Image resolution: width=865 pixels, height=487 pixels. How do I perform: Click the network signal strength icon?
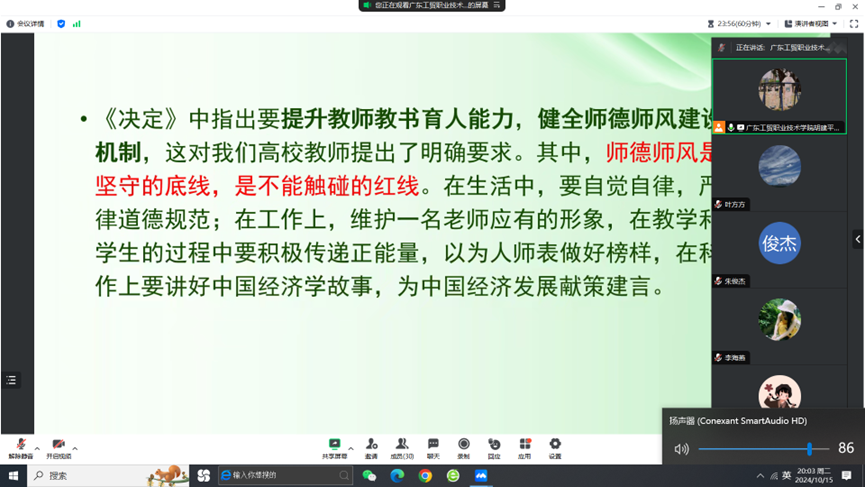pos(76,24)
